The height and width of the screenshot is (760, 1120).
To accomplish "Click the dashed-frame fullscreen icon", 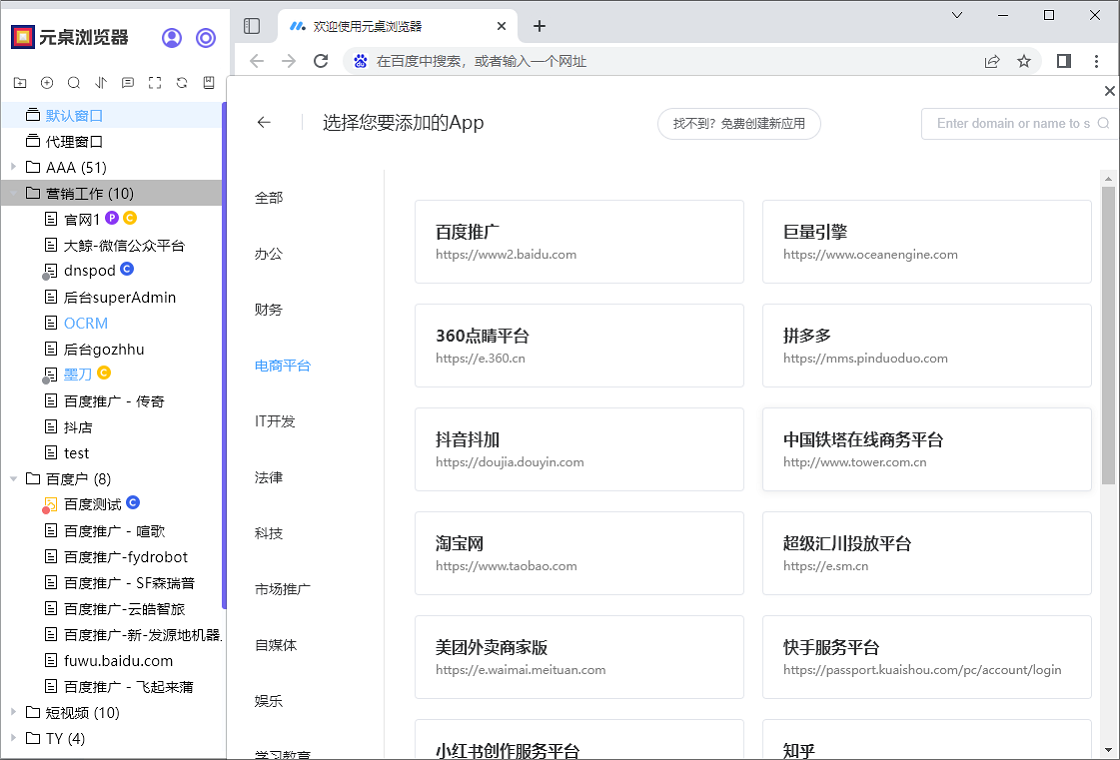I will tap(155, 83).
